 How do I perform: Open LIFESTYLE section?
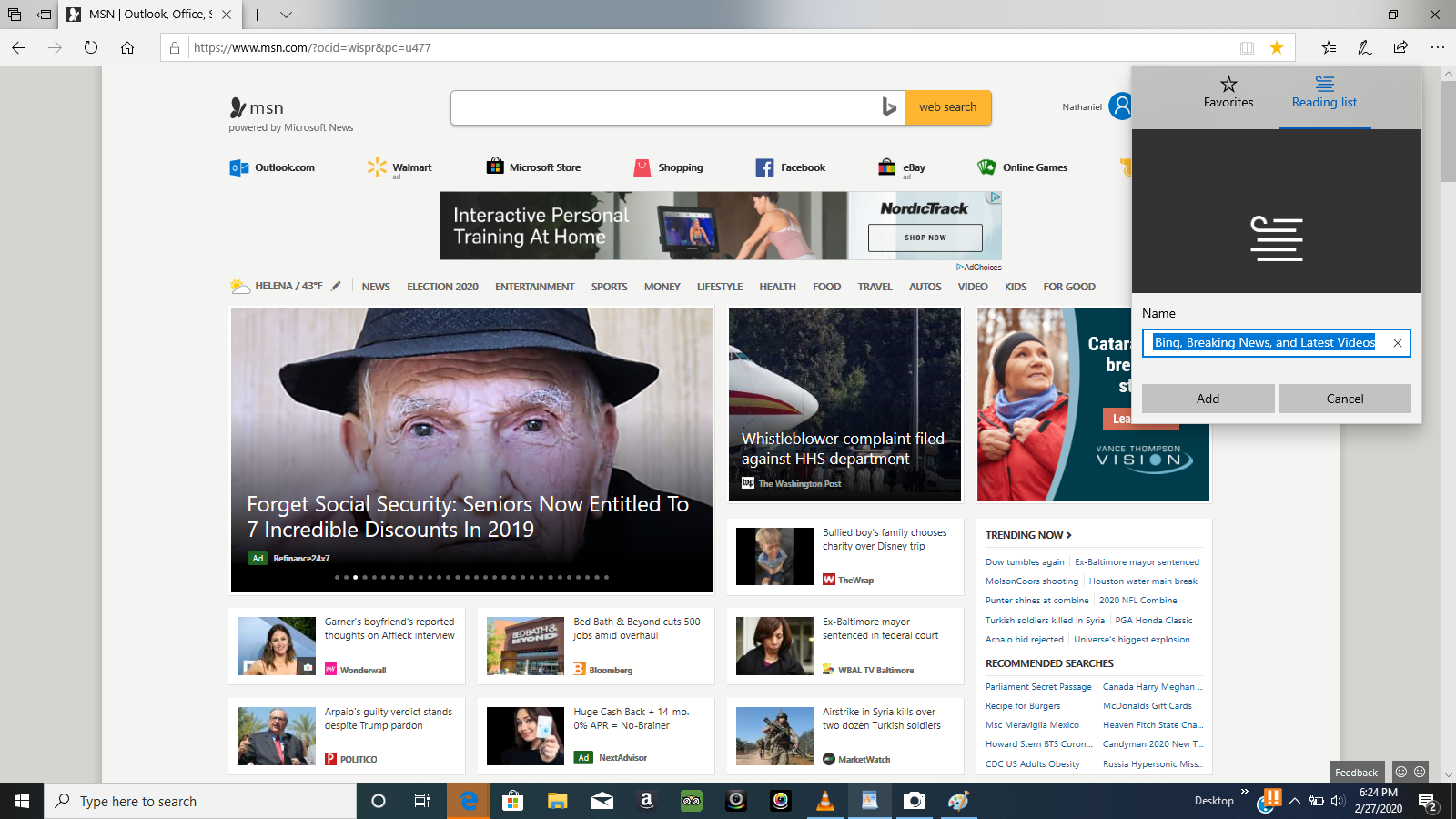(x=720, y=287)
